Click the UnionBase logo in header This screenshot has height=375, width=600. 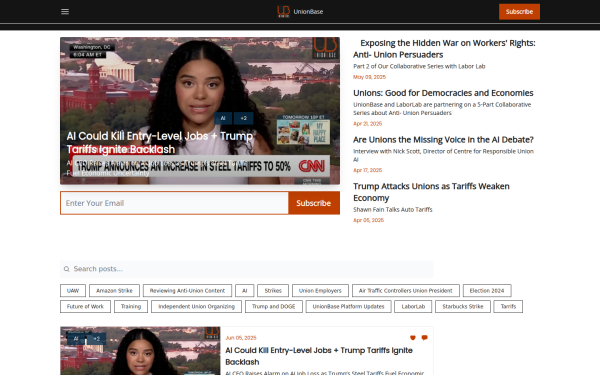click(300, 11)
